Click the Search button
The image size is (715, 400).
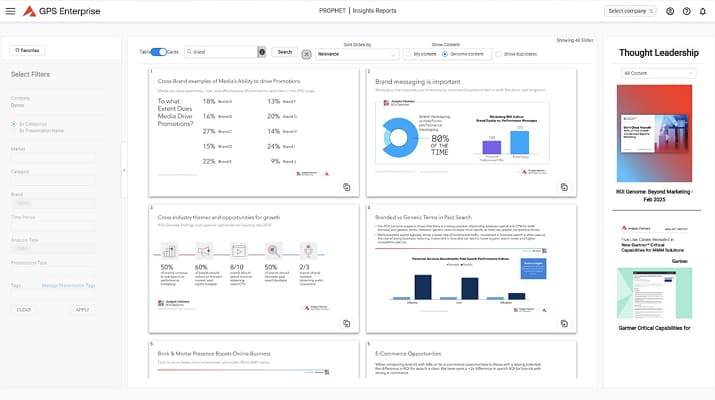284,52
